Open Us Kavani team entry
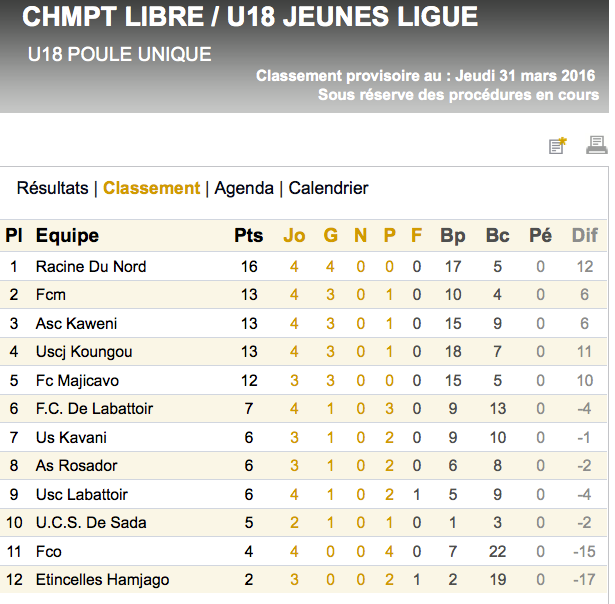Image resolution: width=615 pixels, height=604 pixels. [x=71, y=438]
